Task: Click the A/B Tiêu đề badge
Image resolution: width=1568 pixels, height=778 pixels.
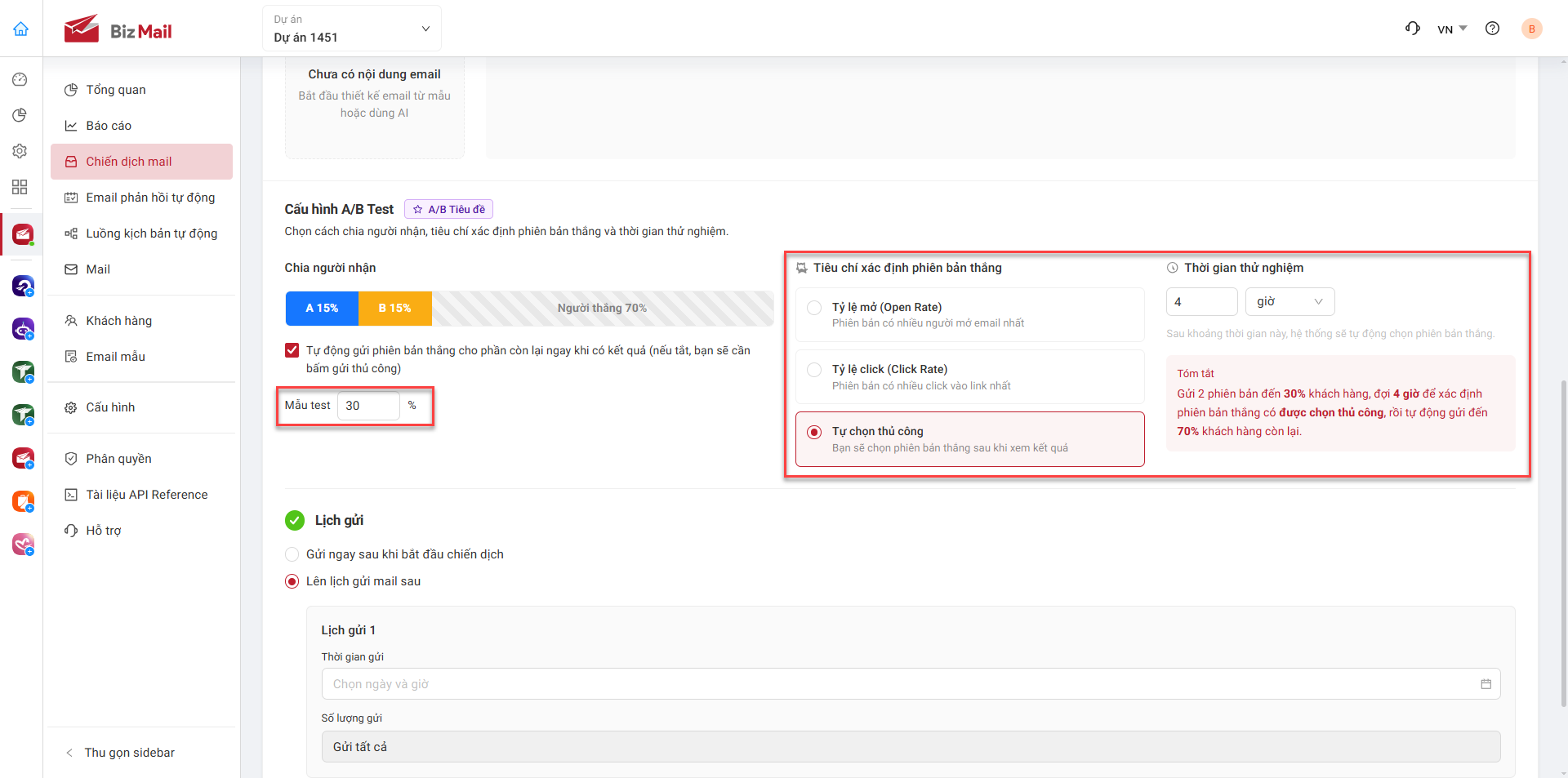Action: [448, 209]
